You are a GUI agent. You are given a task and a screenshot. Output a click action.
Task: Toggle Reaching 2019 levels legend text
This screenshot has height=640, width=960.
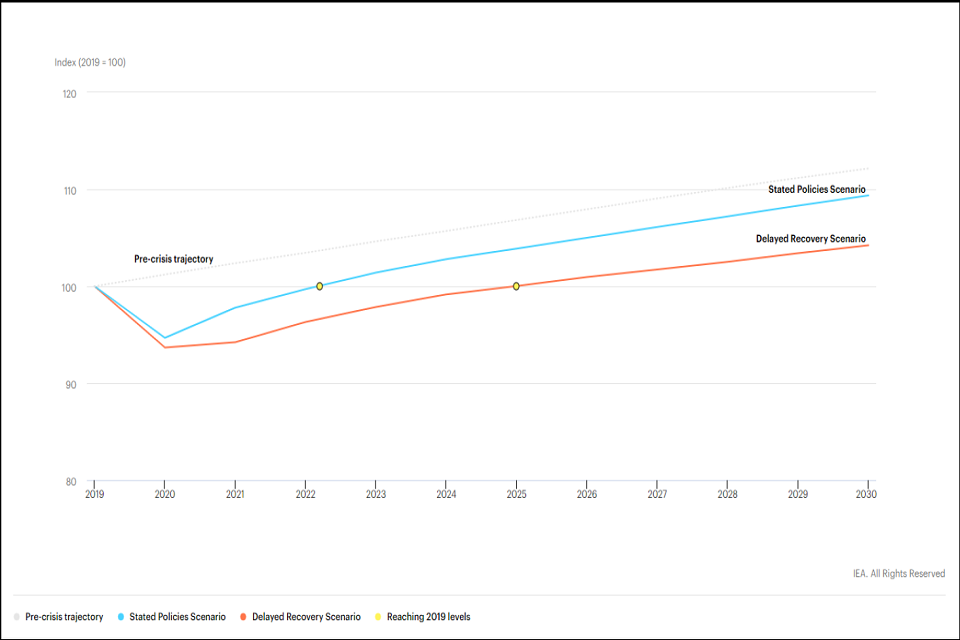coord(428,617)
